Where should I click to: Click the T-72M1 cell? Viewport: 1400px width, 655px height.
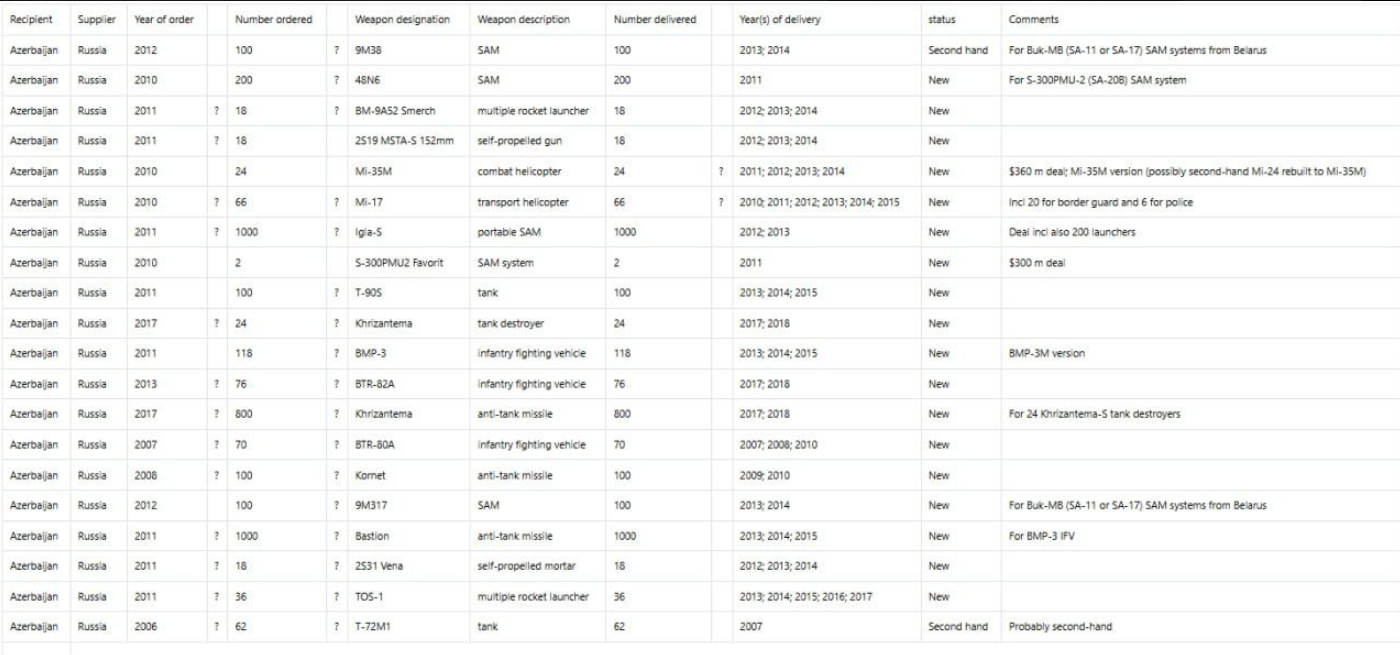click(374, 627)
